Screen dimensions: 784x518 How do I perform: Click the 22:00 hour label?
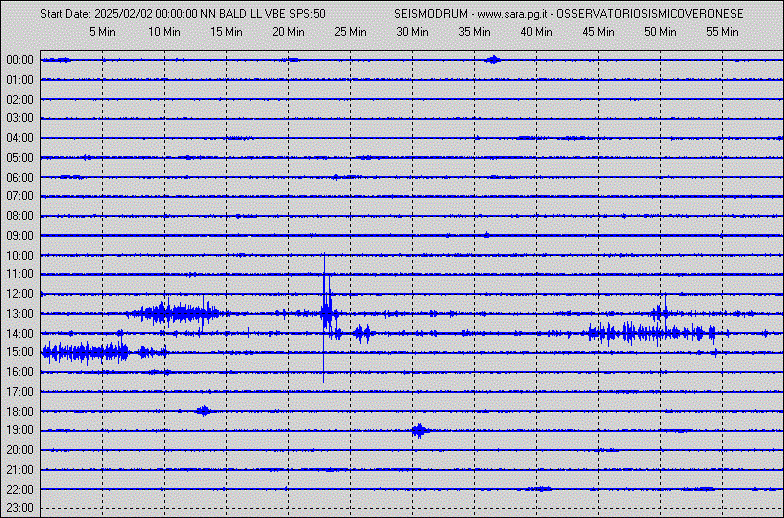pos(20,490)
